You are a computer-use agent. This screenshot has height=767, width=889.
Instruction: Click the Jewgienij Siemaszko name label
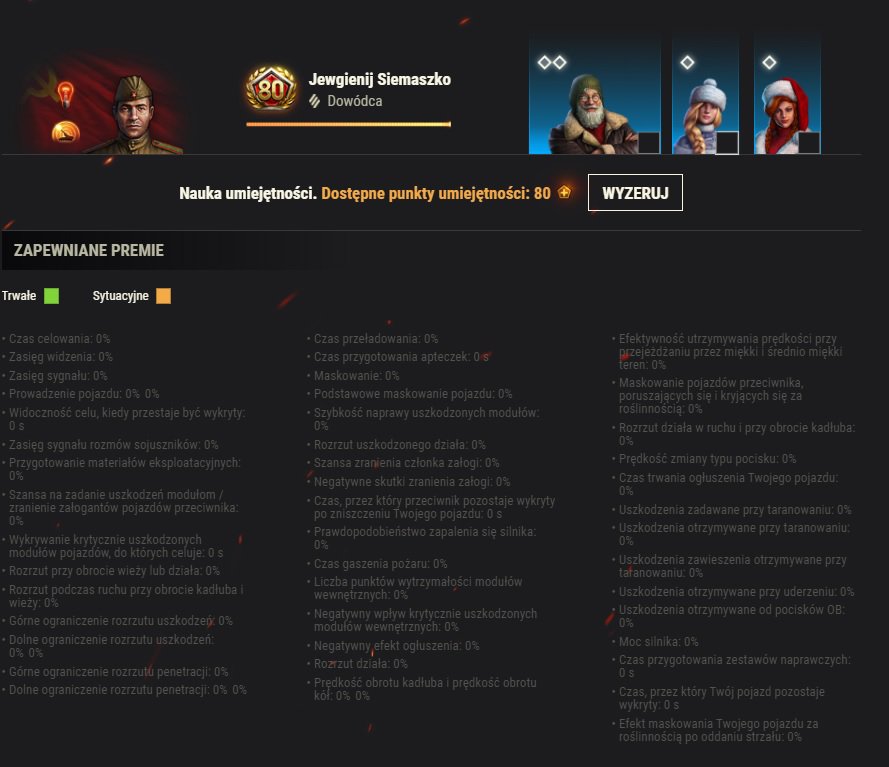379,79
